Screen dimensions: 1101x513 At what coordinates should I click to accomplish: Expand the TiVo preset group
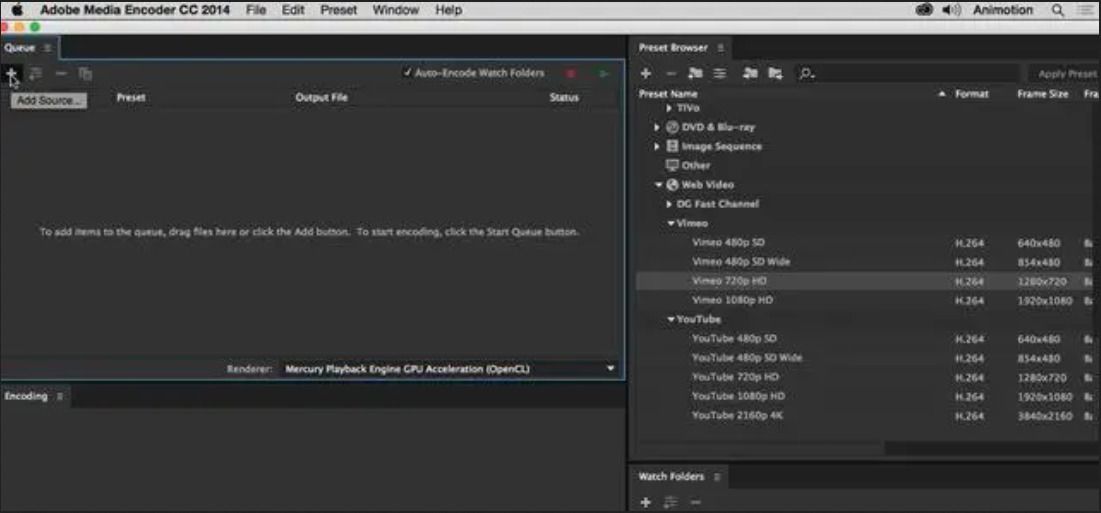point(670,108)
